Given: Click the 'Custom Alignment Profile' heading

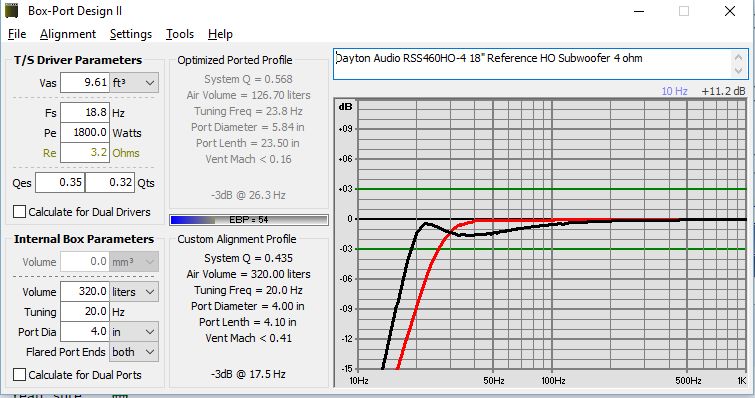Looking at the screenshot, I should click(x=237, y=239).
